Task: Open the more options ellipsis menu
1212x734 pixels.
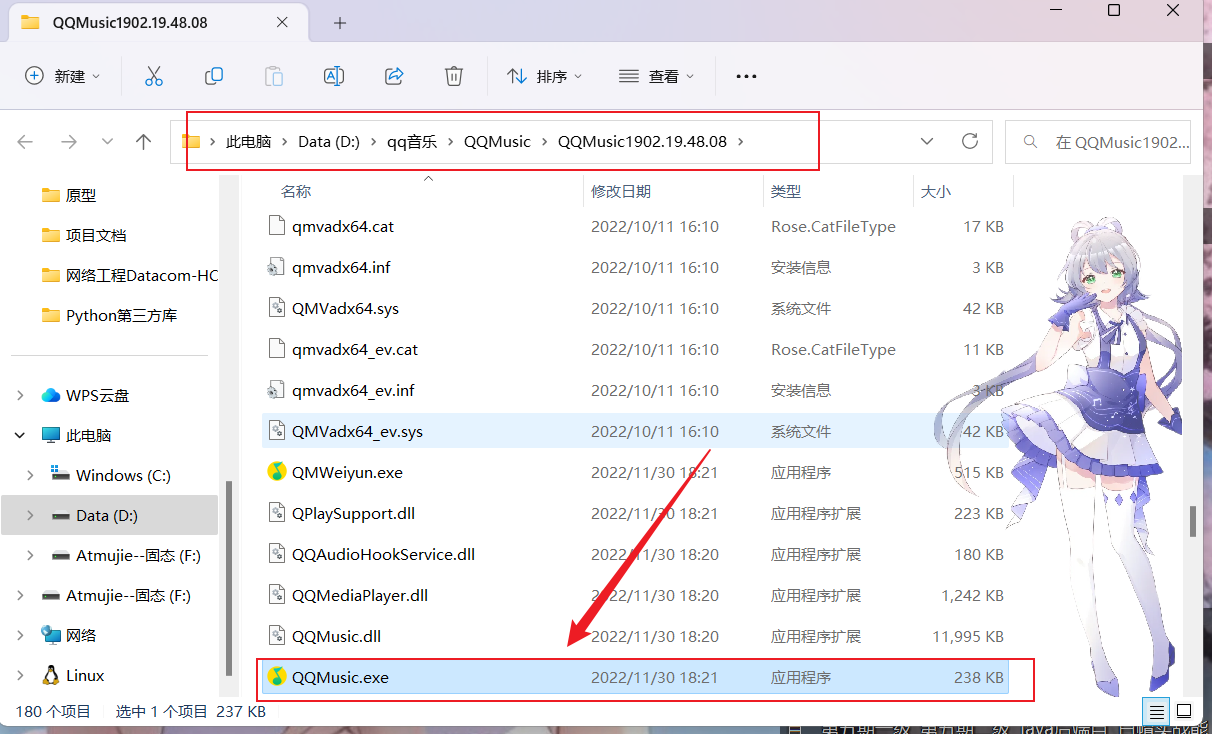Action: (x=746, y=76)
